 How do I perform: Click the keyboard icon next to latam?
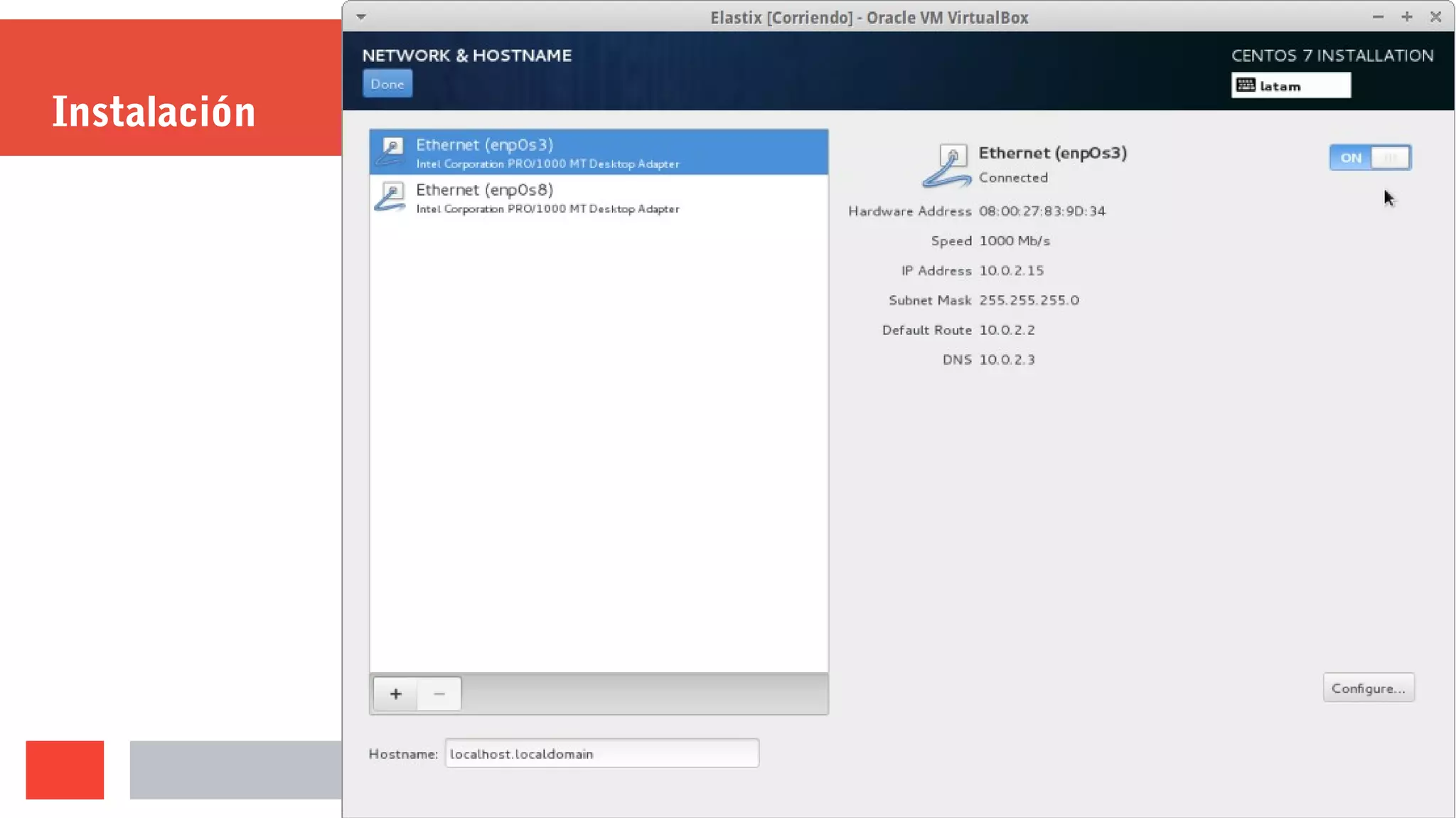pyautogui.click(x=1246, y=85)
